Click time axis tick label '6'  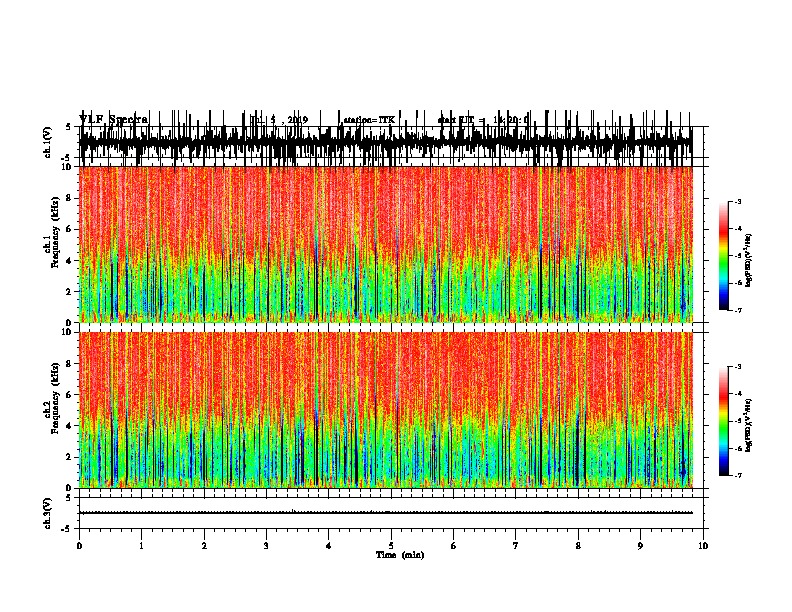point(454,546)
